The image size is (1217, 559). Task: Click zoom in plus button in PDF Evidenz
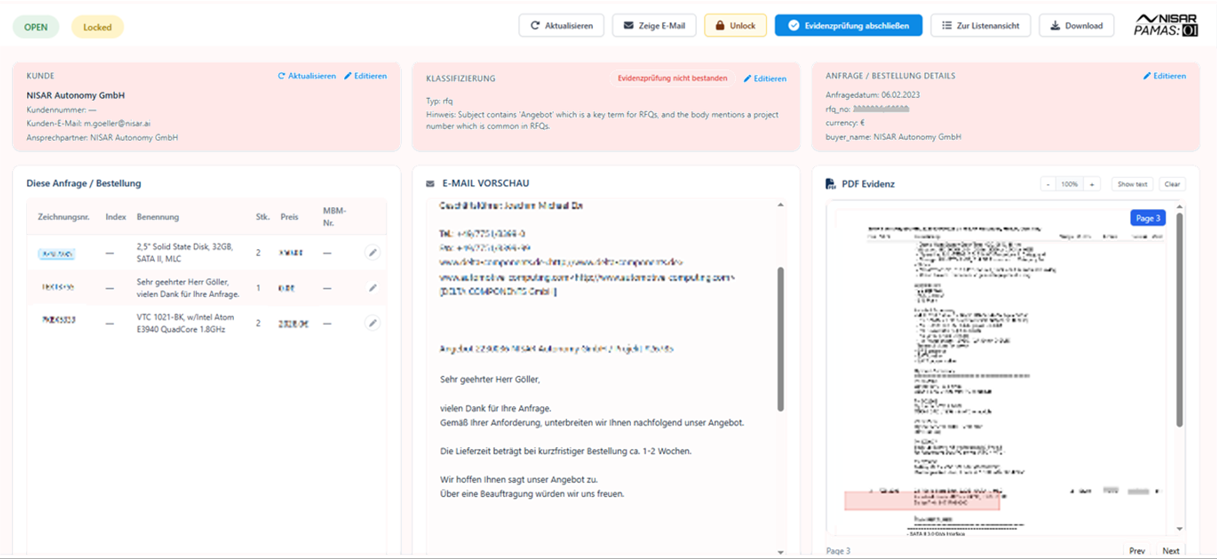tap(1091, 184)
